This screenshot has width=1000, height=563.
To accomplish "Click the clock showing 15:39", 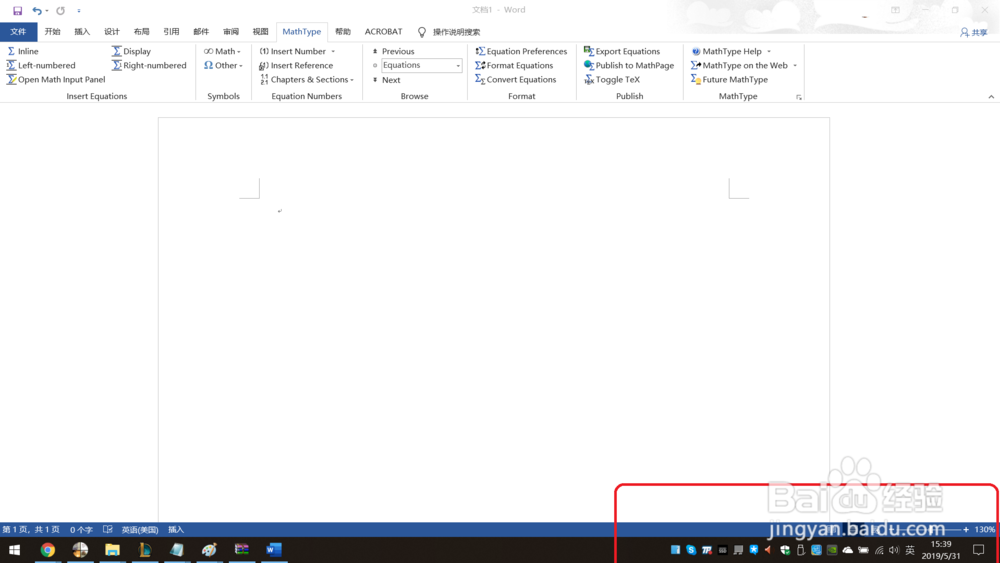I will (941, 544).
